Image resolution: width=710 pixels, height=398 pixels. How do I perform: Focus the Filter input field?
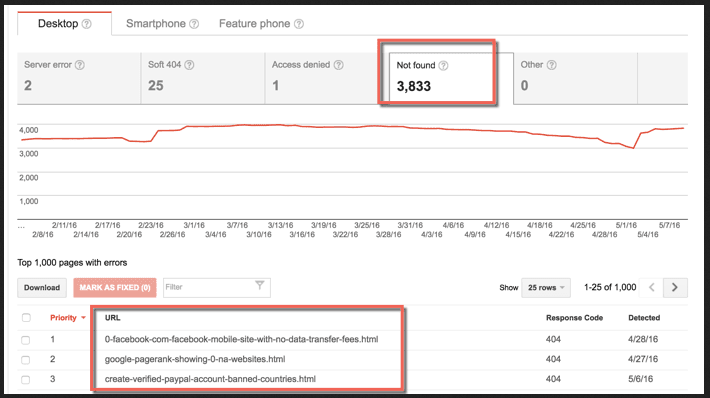pos(216,288)
